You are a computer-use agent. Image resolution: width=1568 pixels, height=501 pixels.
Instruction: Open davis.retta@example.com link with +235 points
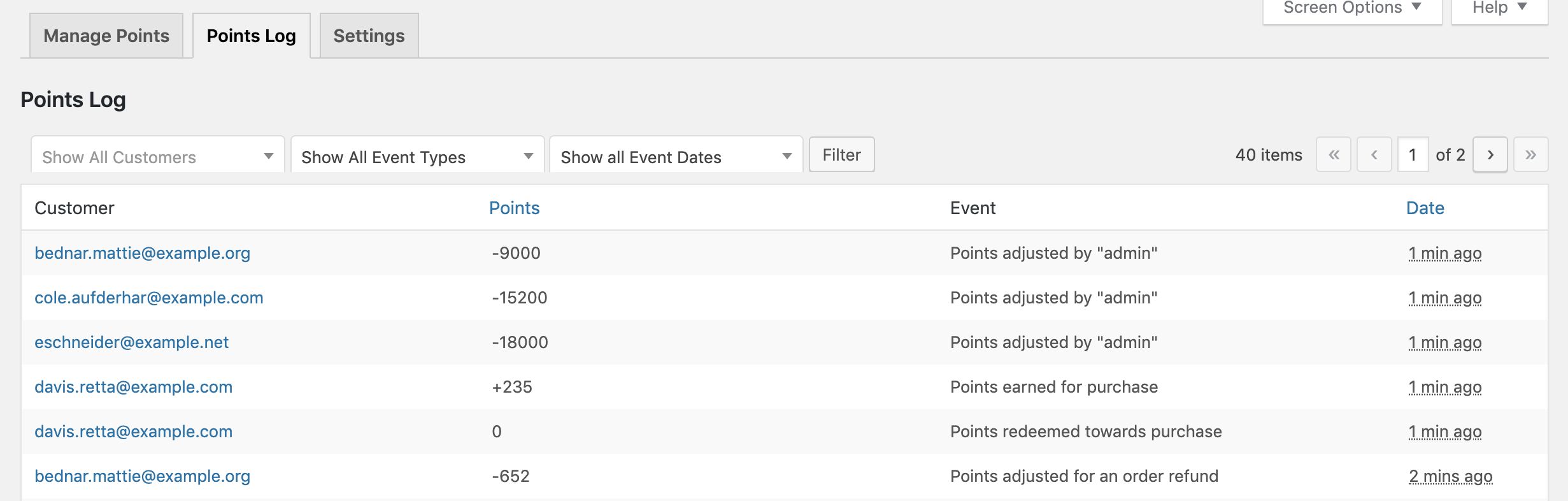pyautogui.click(x=133, y=387)
